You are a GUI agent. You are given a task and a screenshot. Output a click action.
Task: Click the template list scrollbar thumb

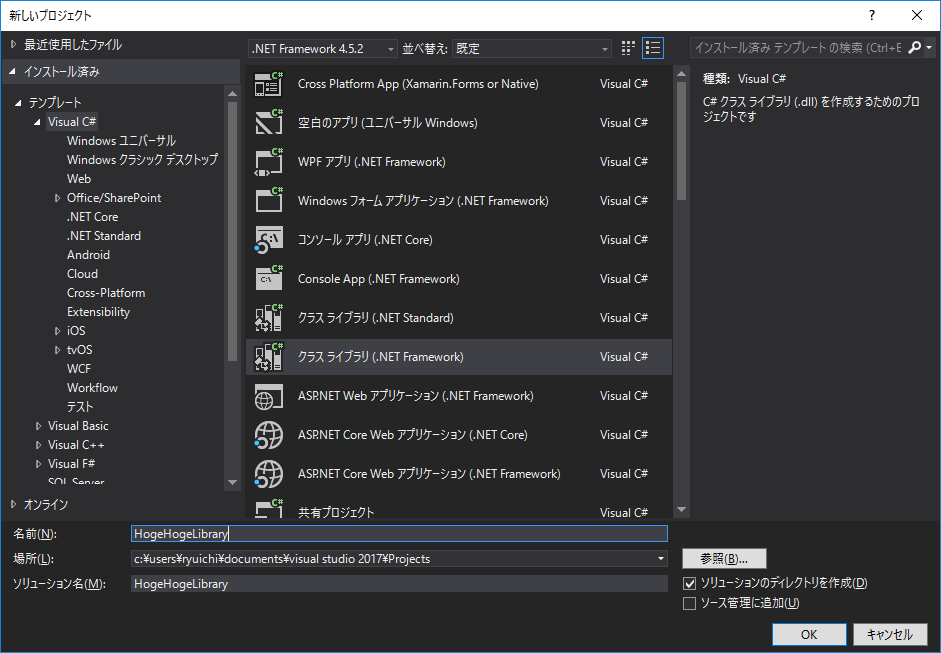[681, 142]
